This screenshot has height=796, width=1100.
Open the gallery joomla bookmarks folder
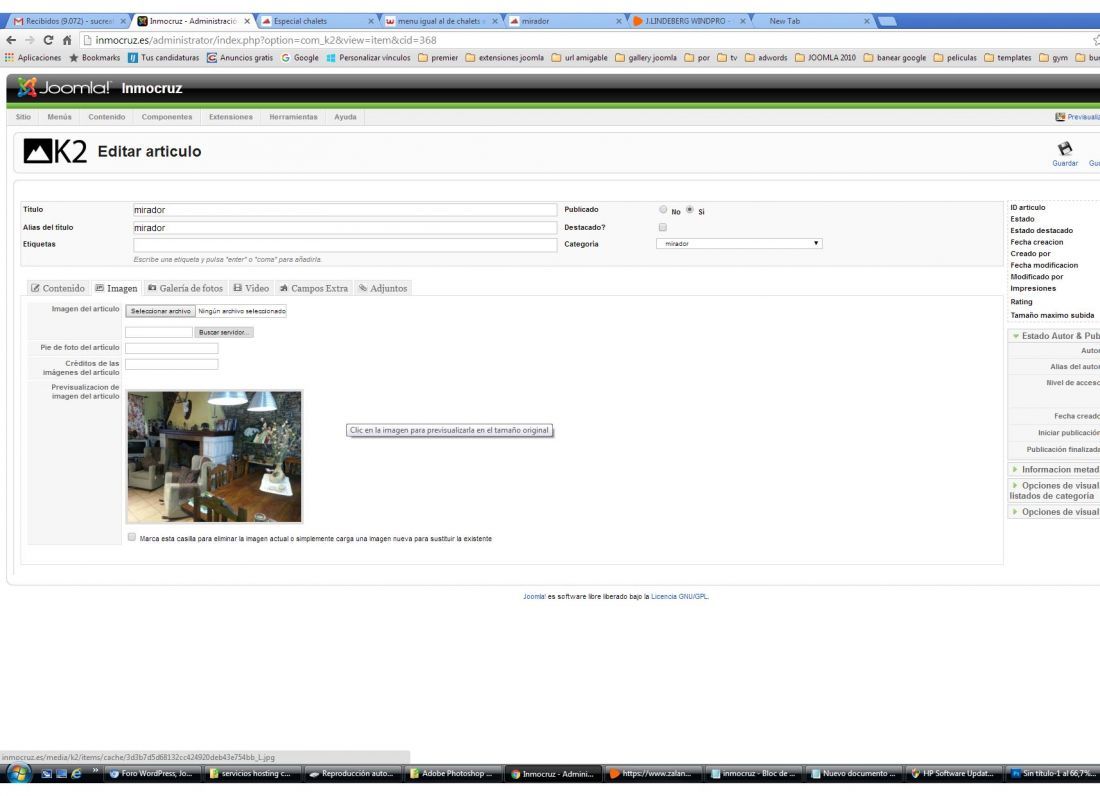[x=645, y=58]
